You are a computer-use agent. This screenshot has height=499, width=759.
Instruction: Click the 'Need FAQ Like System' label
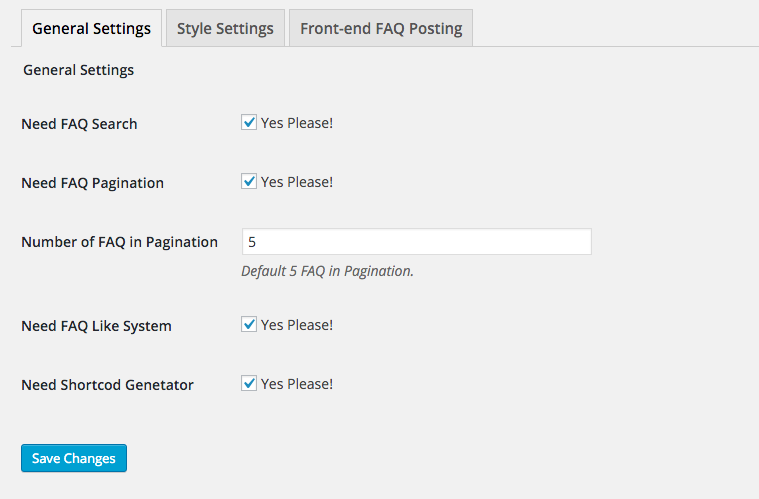point(96,326)
